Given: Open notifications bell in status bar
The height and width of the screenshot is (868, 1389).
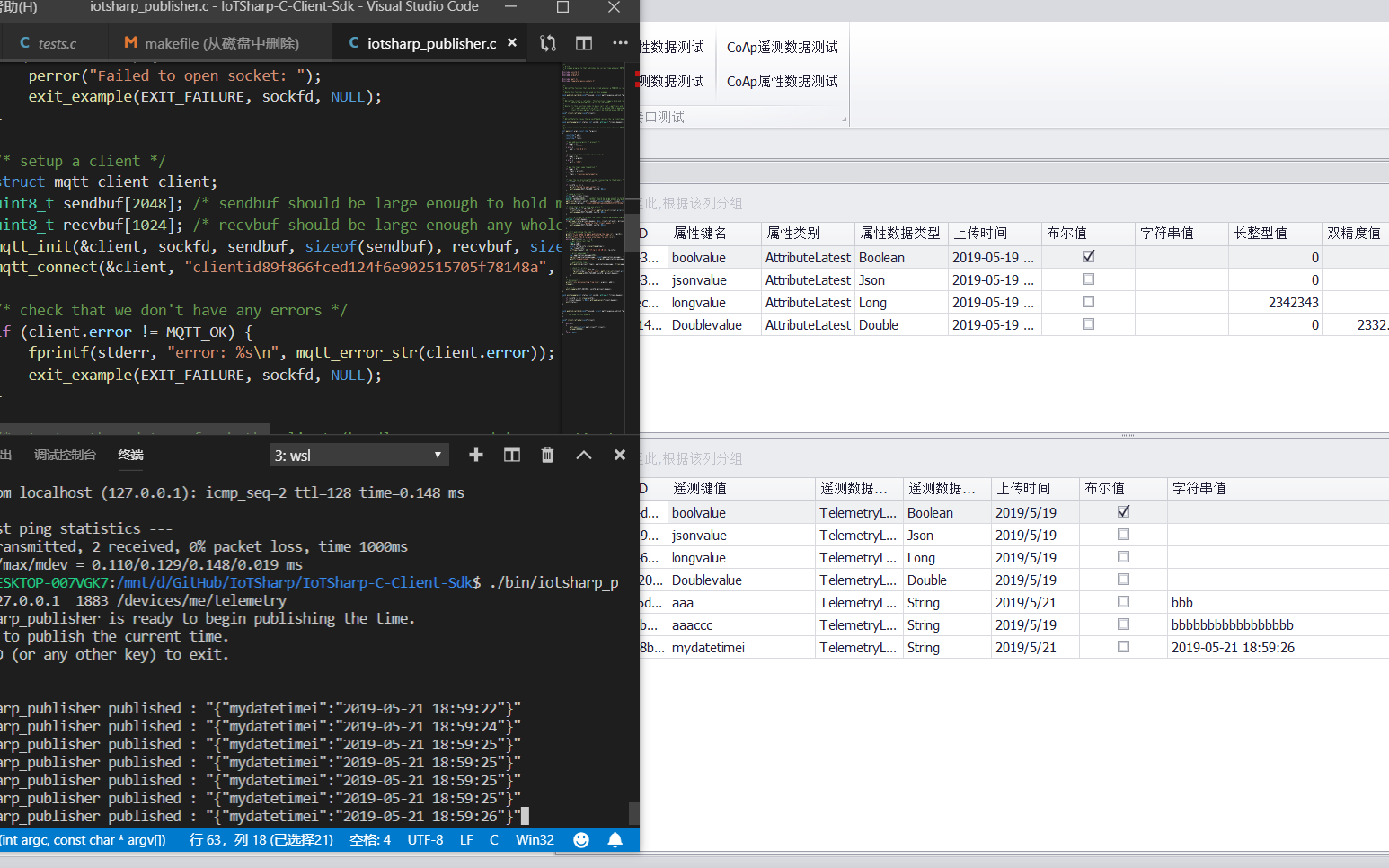Looking at the screenshot, I should (615, 840).
